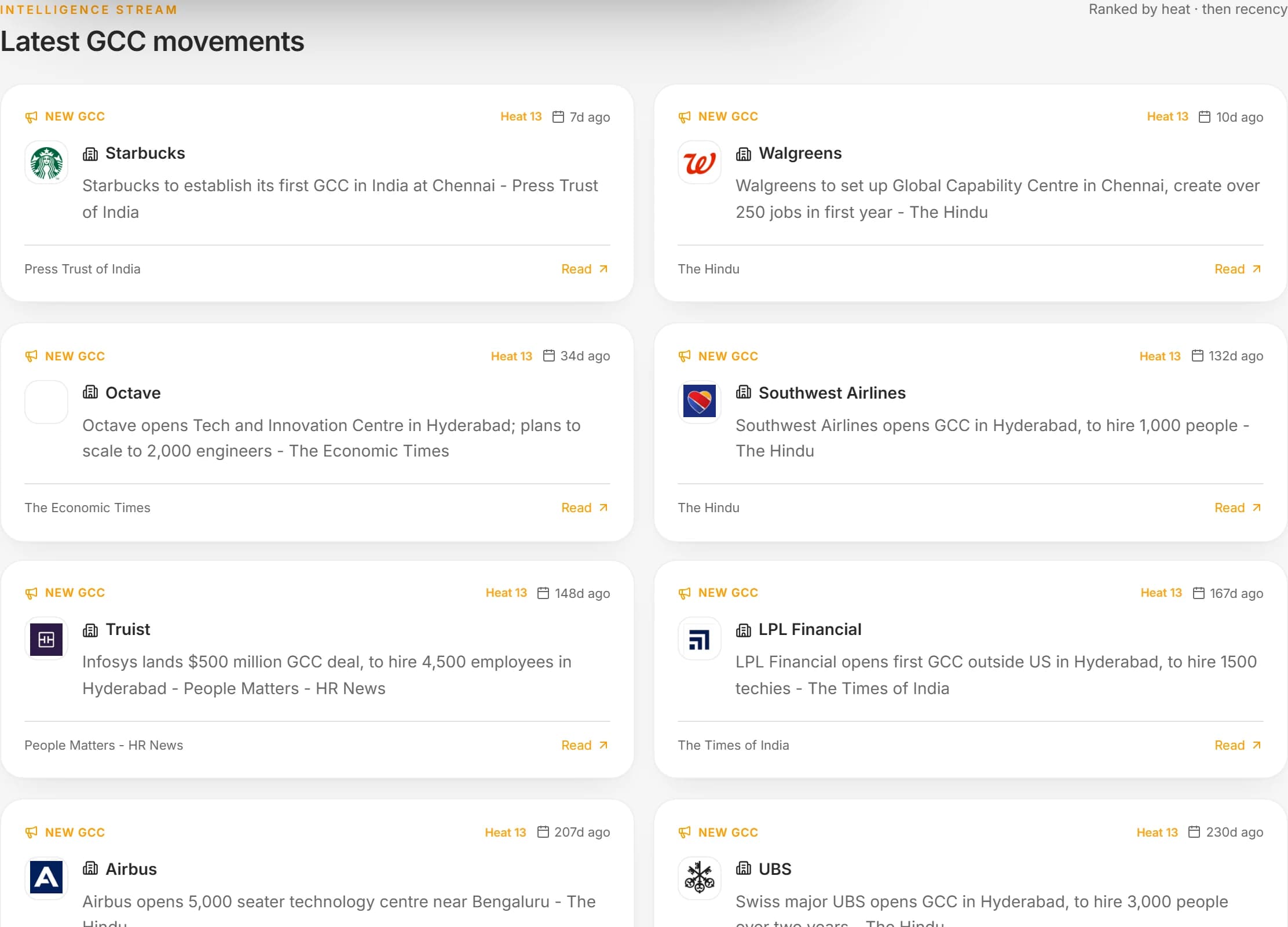Select the Starbucks company name
Screen dimensions: 1288x927
coord(145,154)
